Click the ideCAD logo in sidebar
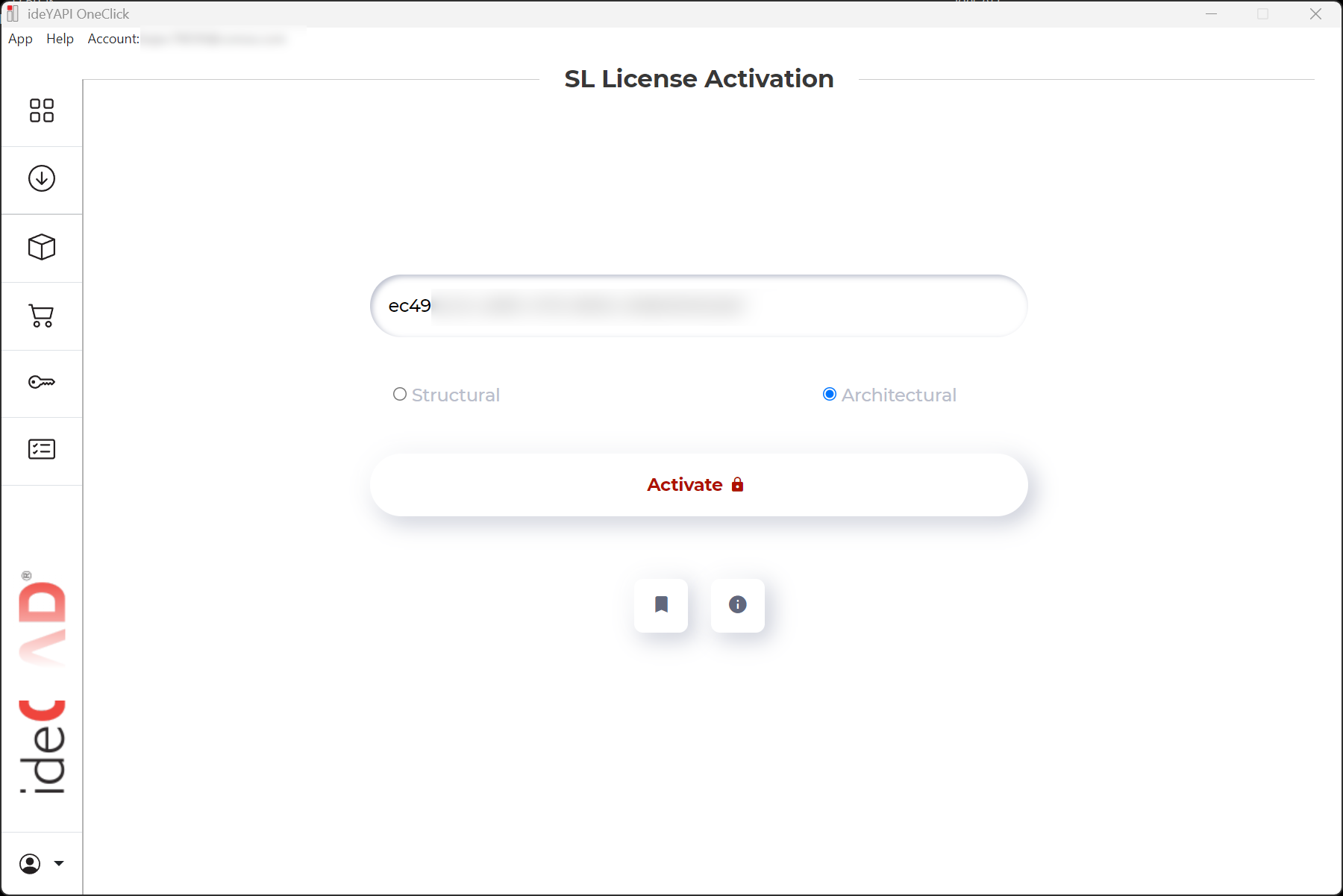The width and height of the screenshot is (1343, 896). point(42,683)
